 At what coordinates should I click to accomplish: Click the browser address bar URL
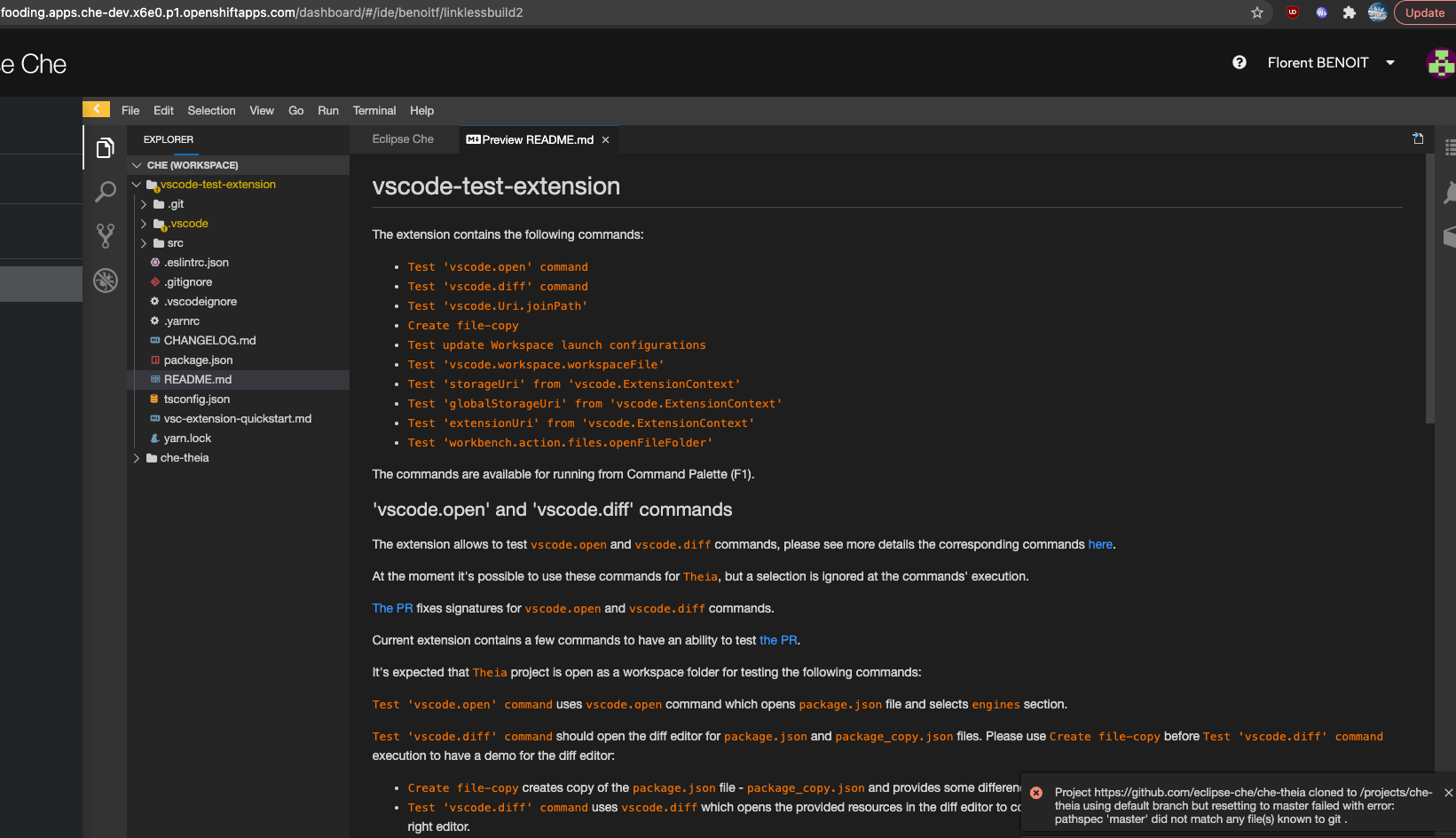pyautogui.click(x=262, y=12)
